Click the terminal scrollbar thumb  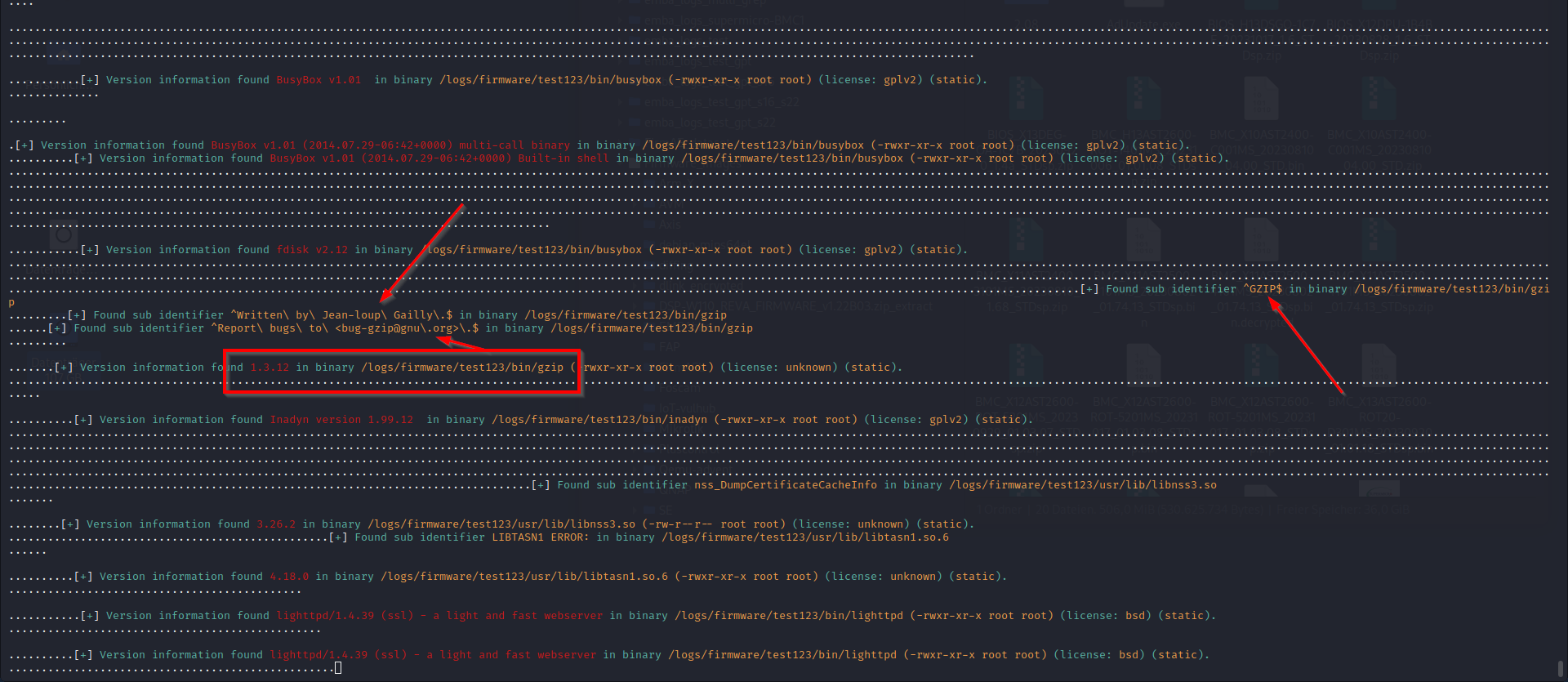1560,670
